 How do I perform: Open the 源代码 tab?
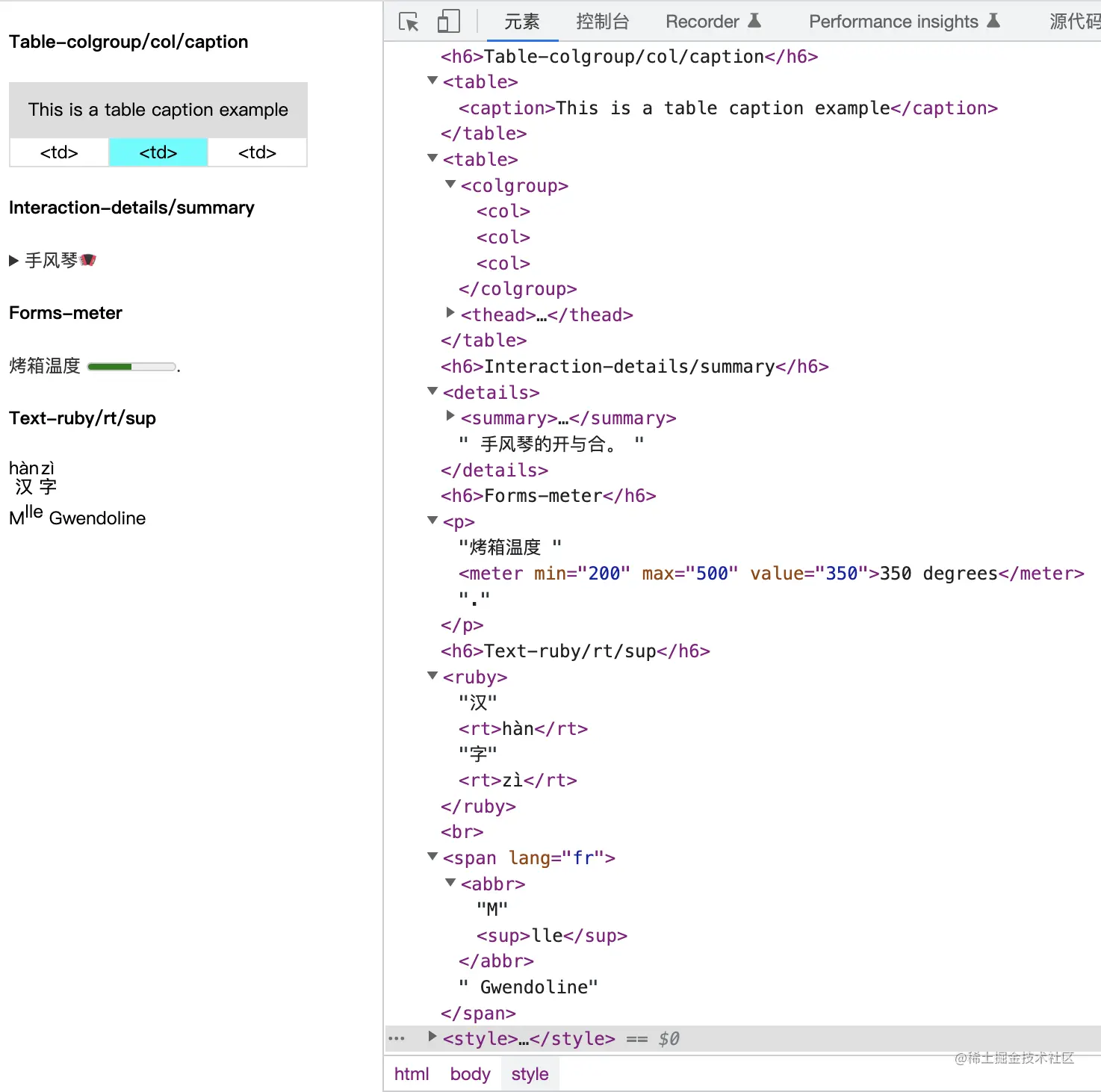pyautogui.click(x=1075, y=22)
